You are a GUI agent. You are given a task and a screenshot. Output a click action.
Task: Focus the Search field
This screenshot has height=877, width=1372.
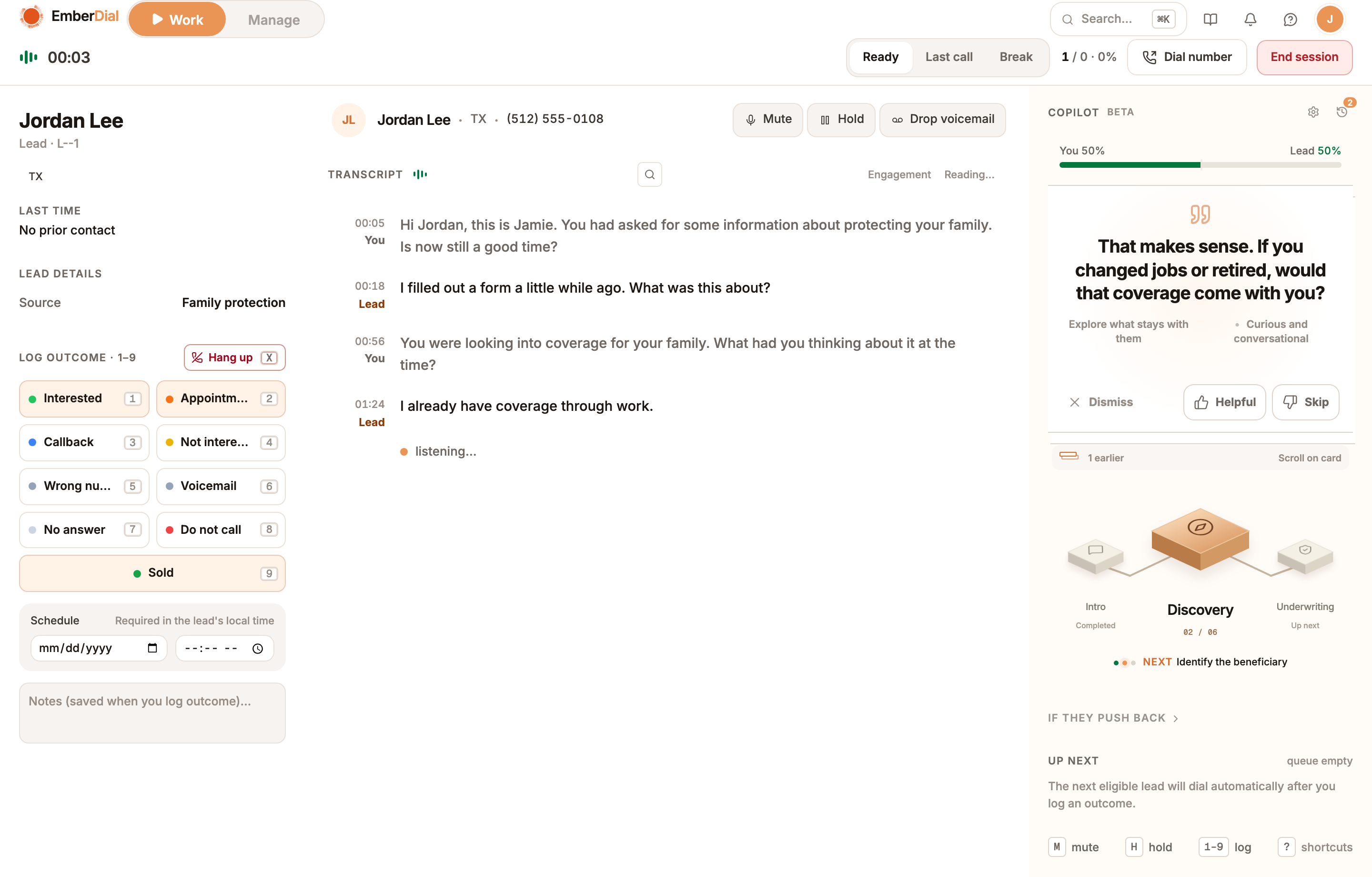[x=1118, y=20]
